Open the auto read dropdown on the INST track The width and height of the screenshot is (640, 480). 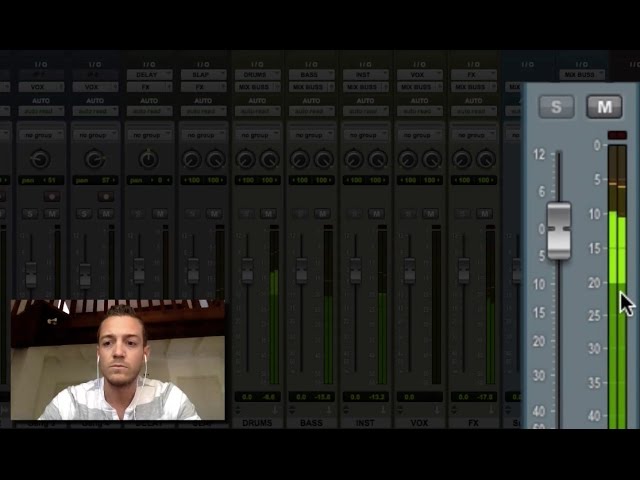pyautogui.click(x=366, y=111)
